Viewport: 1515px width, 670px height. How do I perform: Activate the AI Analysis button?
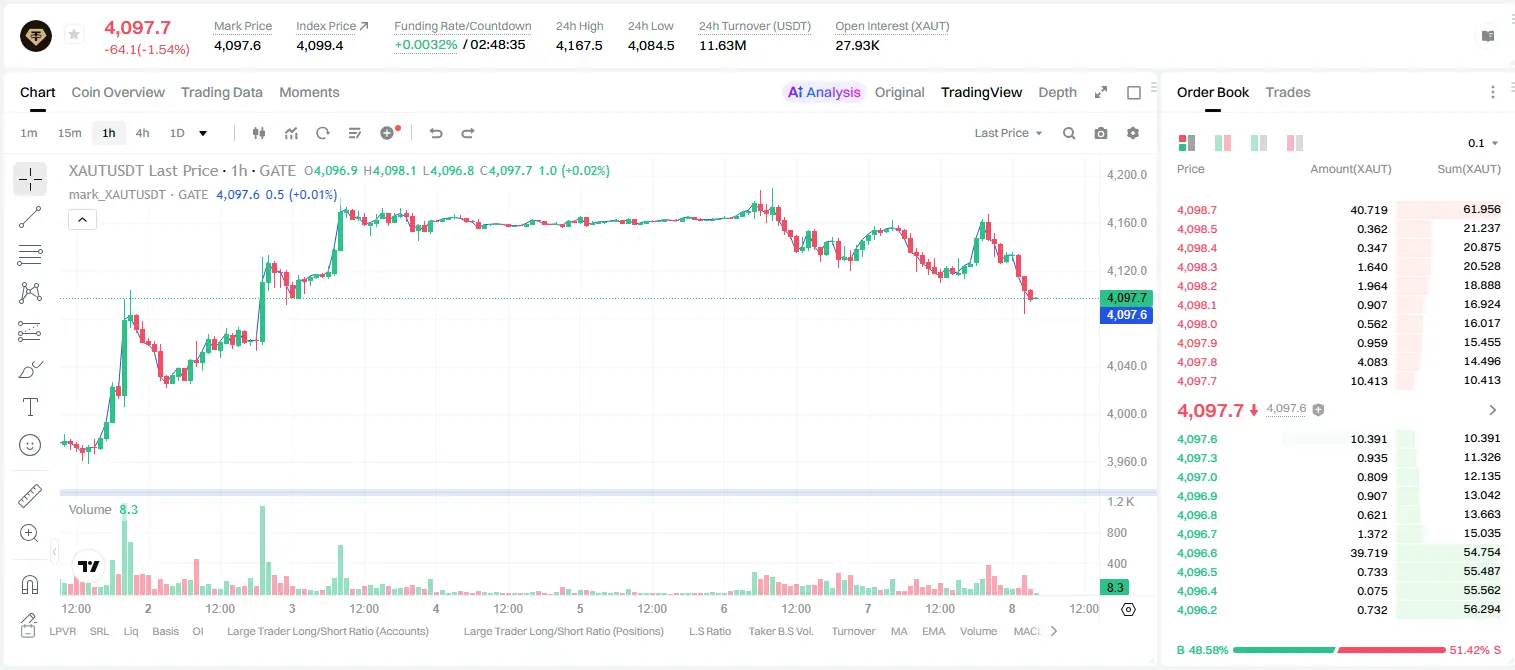pos(824,92)
